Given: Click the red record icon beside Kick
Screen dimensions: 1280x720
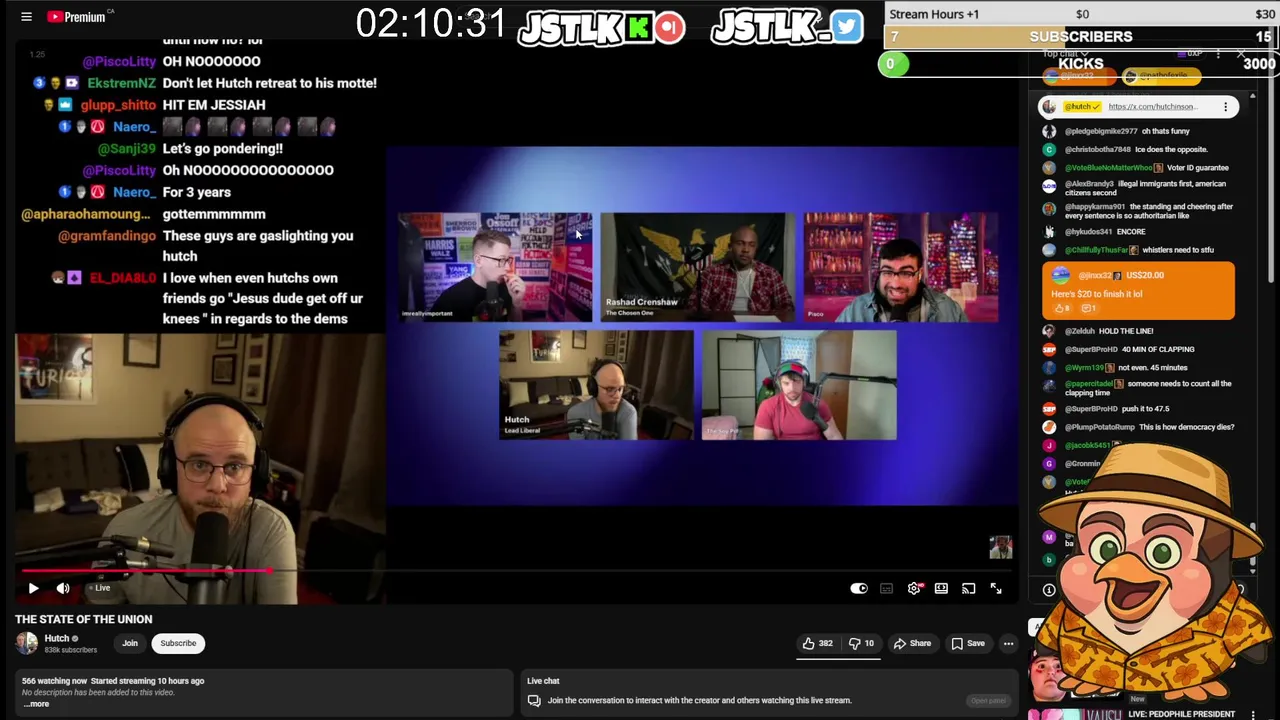Looking at the screenshot, I should (x=670, y=28).
